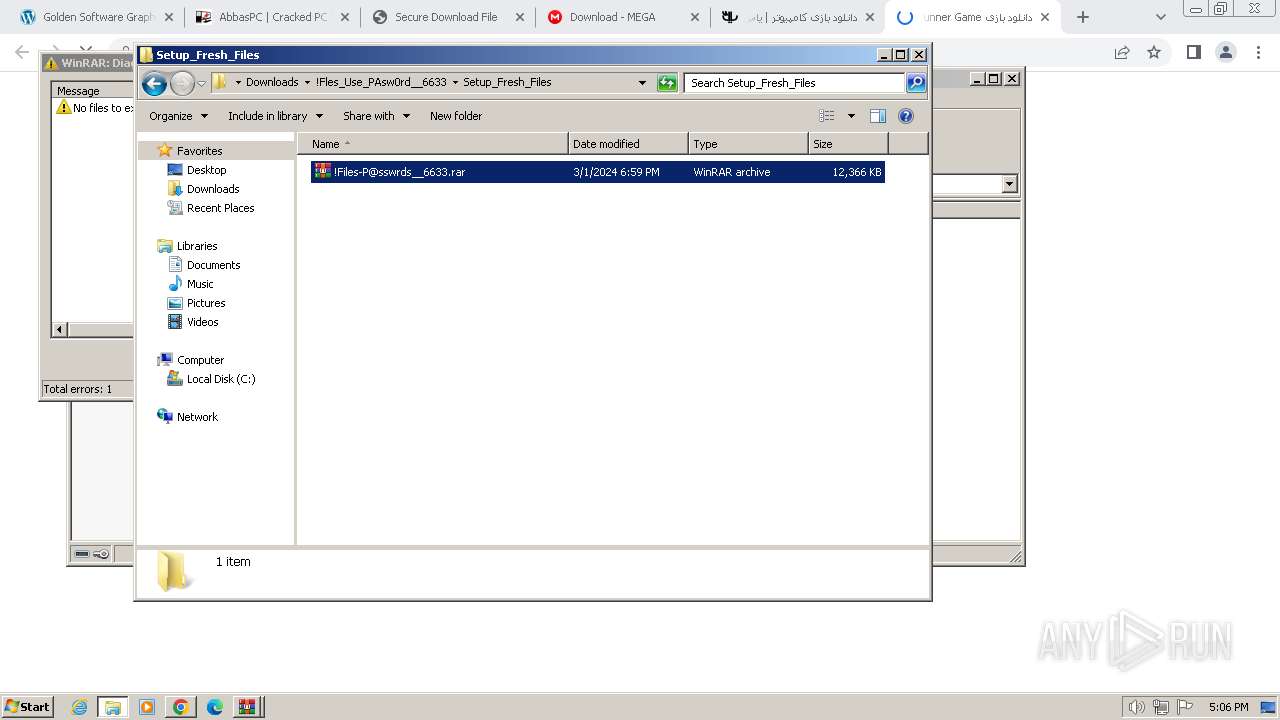Share this page icon in Chrome
This screenshot has width=1280, height=720.
[x=1122, y=52]
